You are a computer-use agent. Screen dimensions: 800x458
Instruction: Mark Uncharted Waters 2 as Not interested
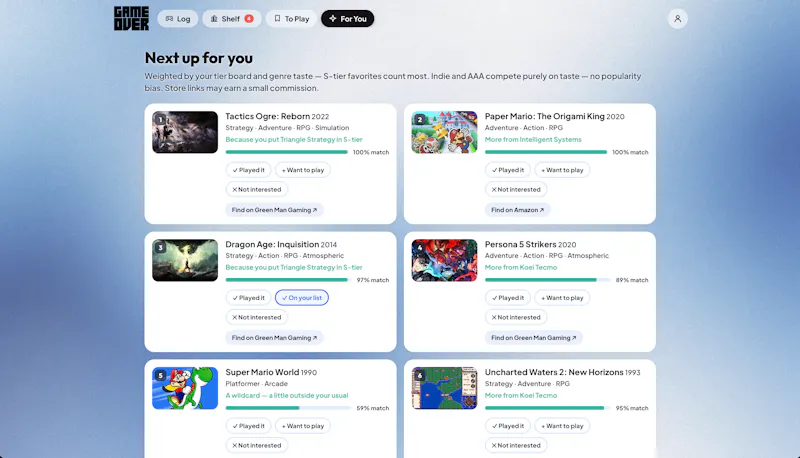516,445
